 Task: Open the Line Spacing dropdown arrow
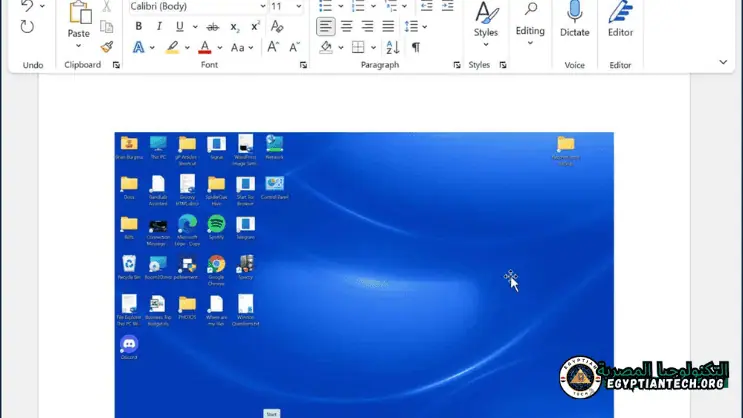(x=425, y=27)
